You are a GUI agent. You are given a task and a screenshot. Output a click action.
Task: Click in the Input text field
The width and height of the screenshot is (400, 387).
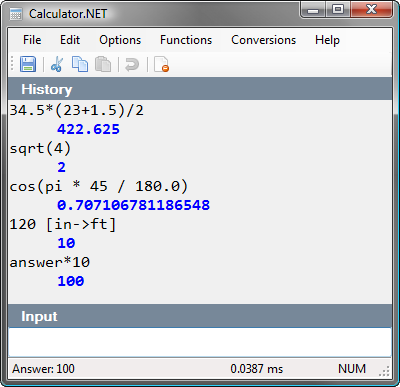(x=200, y=342)
